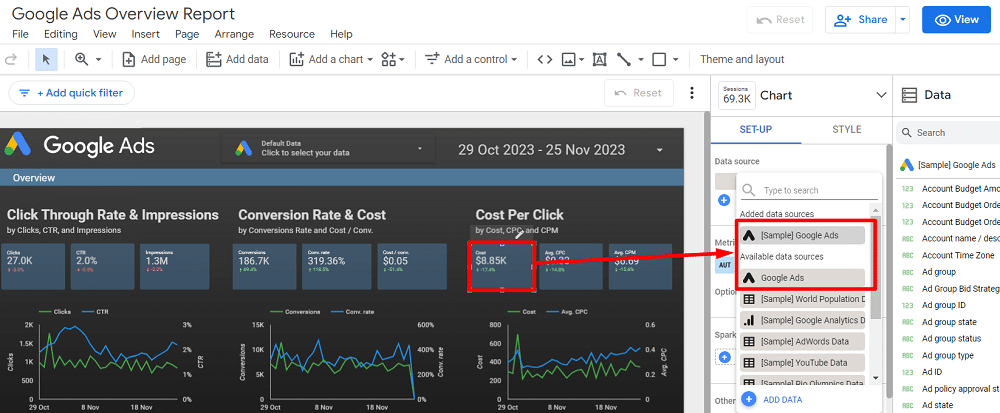Click Add data in the toolbar
The height and width of the screenshot is (413, 1000).
click(x=237, y=59)
